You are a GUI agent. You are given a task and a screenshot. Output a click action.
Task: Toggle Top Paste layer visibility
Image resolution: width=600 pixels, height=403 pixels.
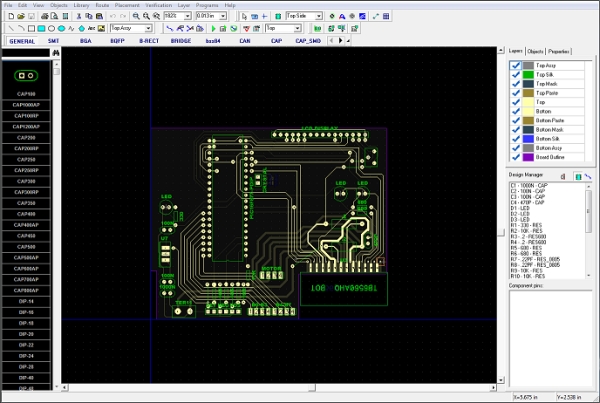click(x=515, y=93)
